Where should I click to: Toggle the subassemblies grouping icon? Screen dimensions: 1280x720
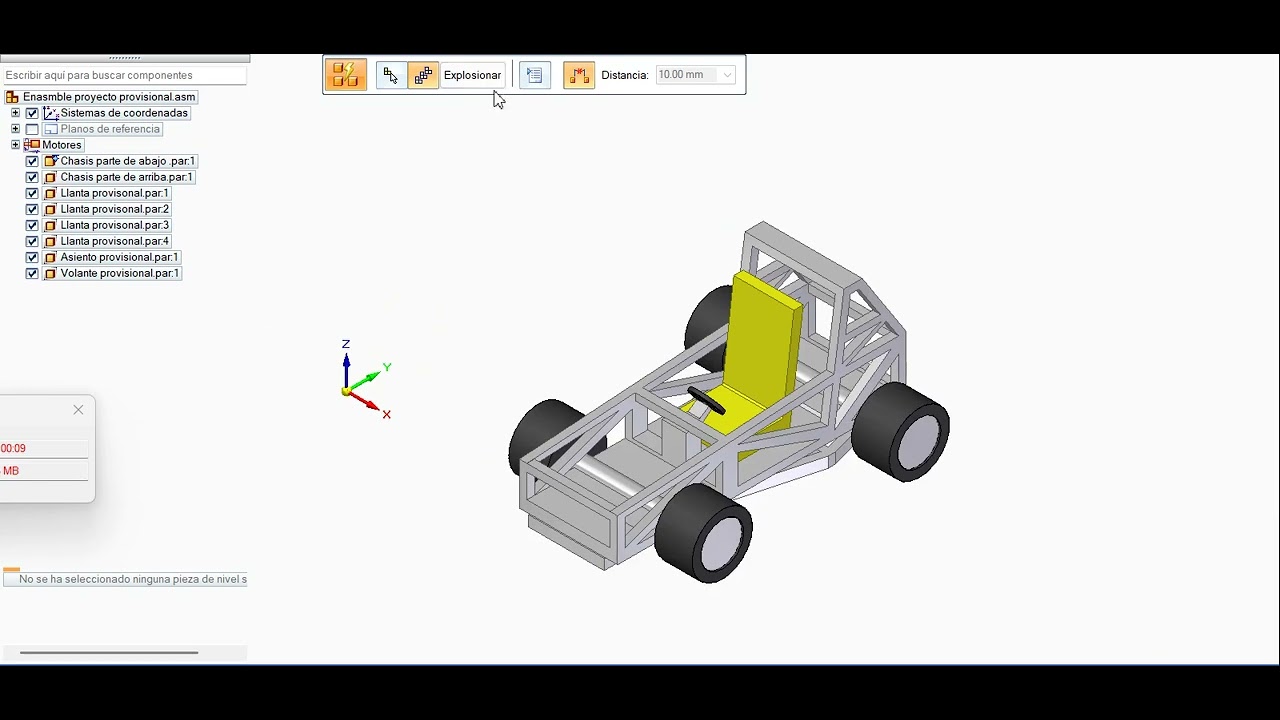tap(423, 75)
